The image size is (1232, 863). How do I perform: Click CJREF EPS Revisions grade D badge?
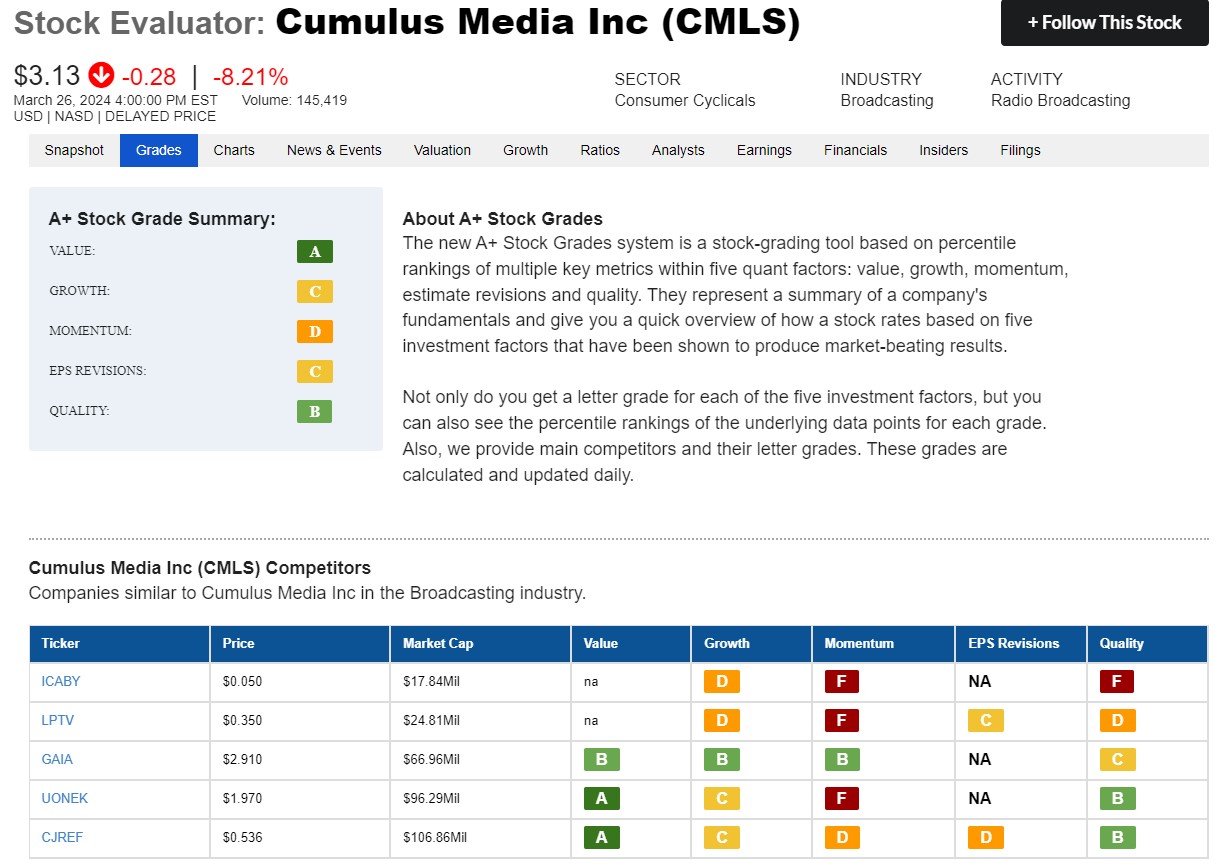tap(986, 838)
